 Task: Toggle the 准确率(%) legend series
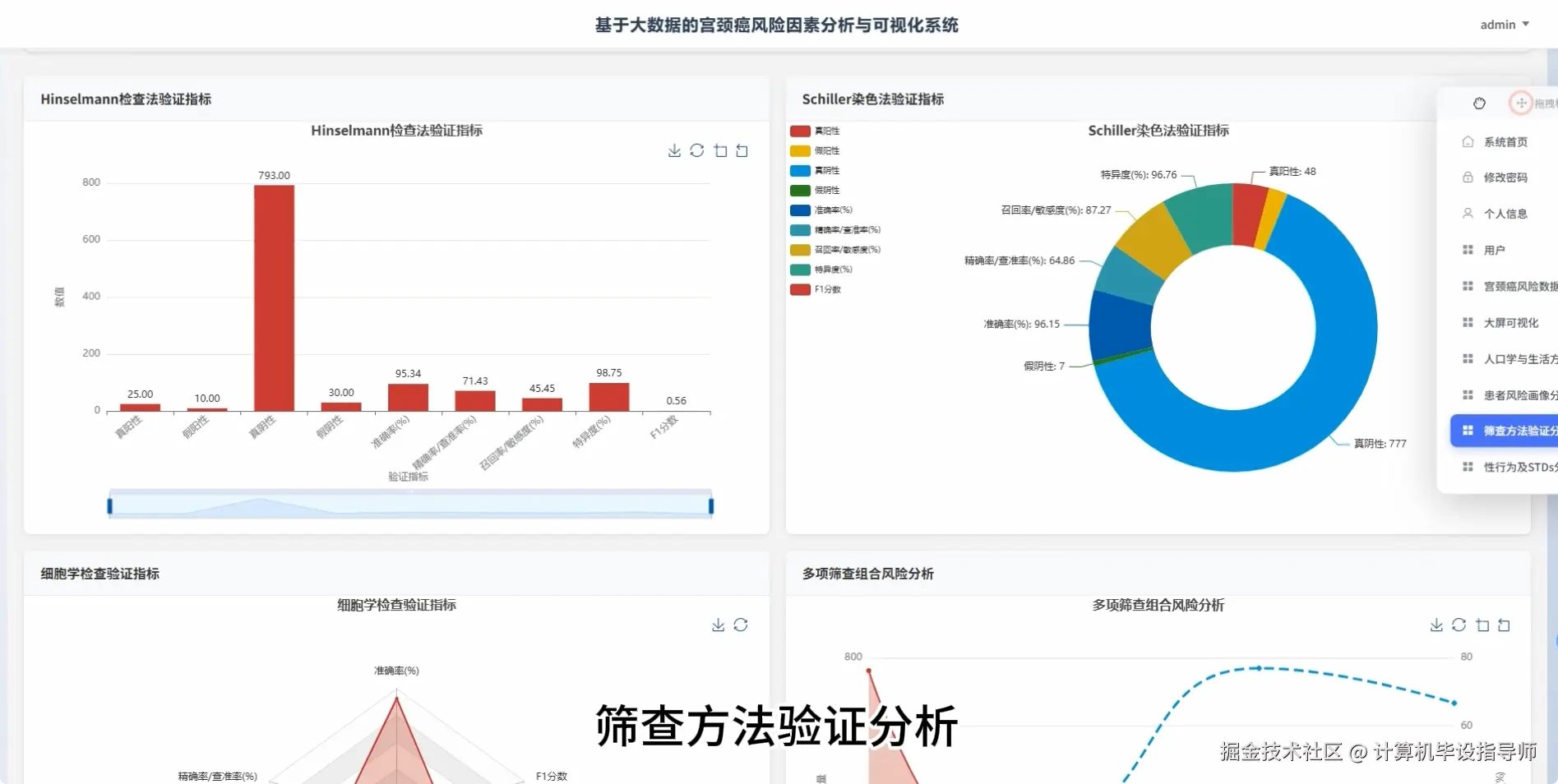click(x=821, y=210)
